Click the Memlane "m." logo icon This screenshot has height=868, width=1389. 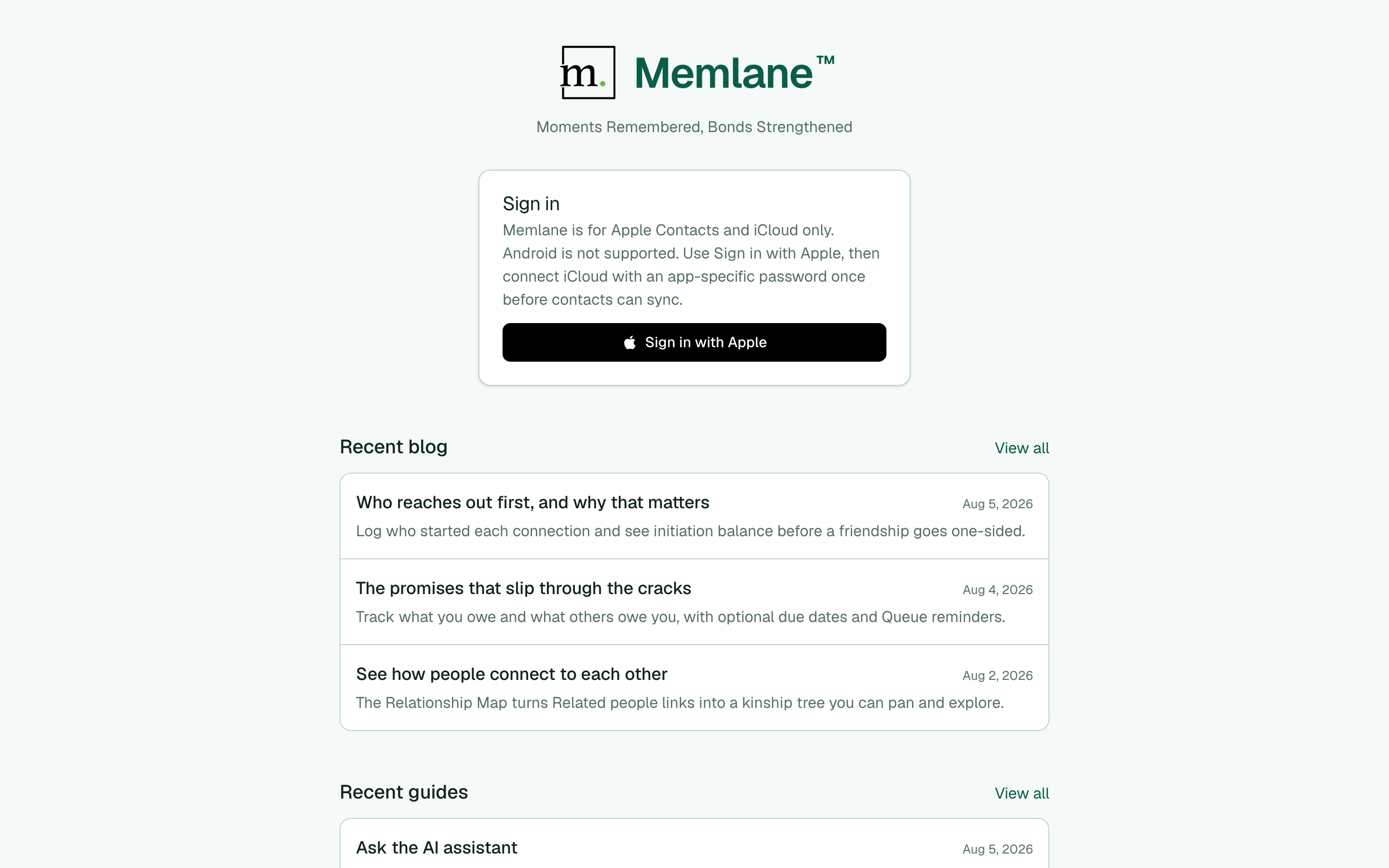(x=588, y=72)
